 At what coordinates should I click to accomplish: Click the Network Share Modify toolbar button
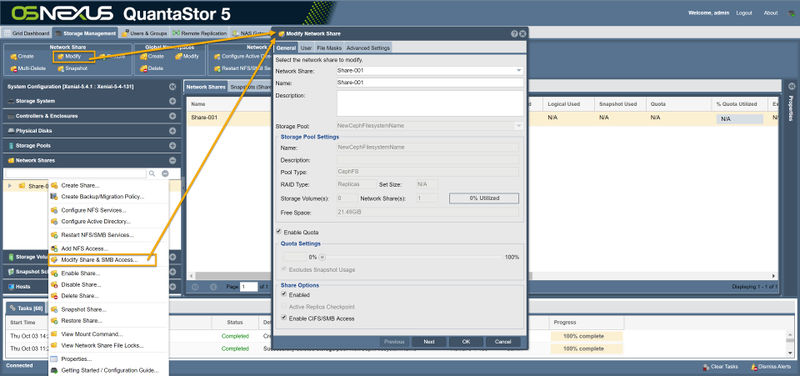(73, 56)
